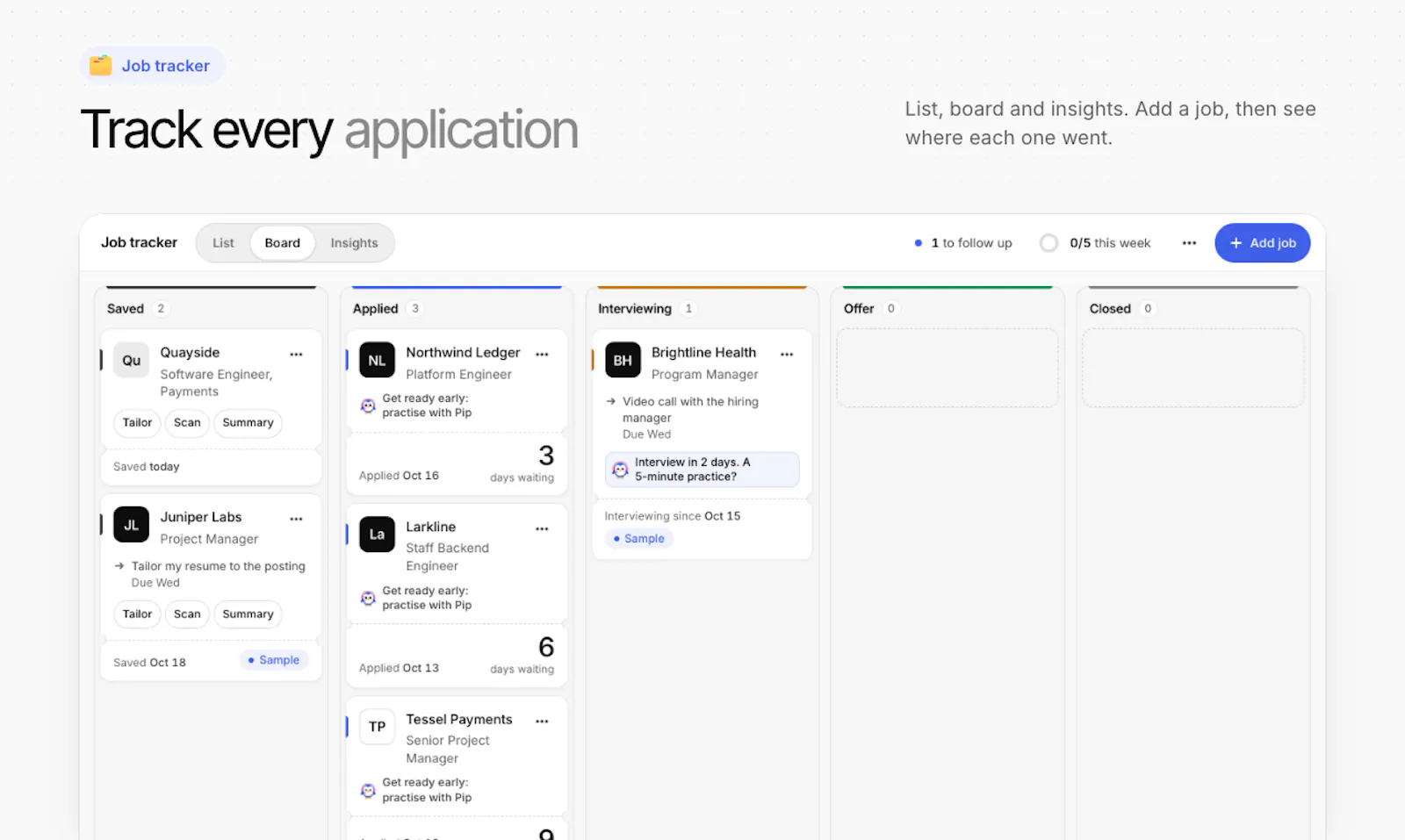
Task: Click the JL avatar for Juniper Labs
Action: click(x=131, y=525)
